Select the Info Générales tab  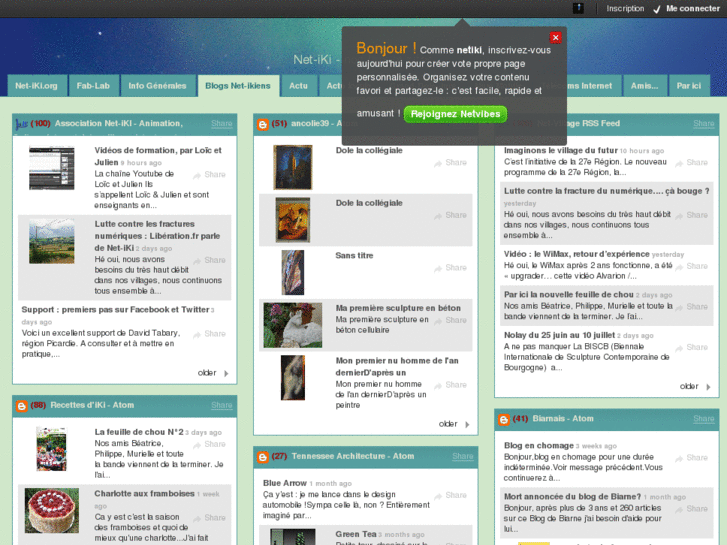point(157,86)
